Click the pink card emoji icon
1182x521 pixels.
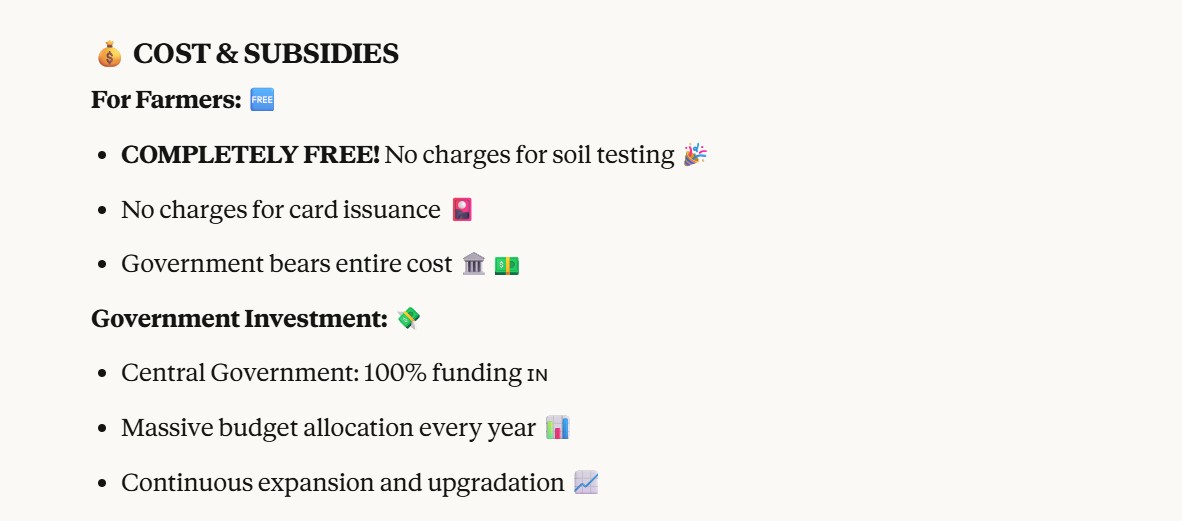pyautogui.click(x=461, y=210)
